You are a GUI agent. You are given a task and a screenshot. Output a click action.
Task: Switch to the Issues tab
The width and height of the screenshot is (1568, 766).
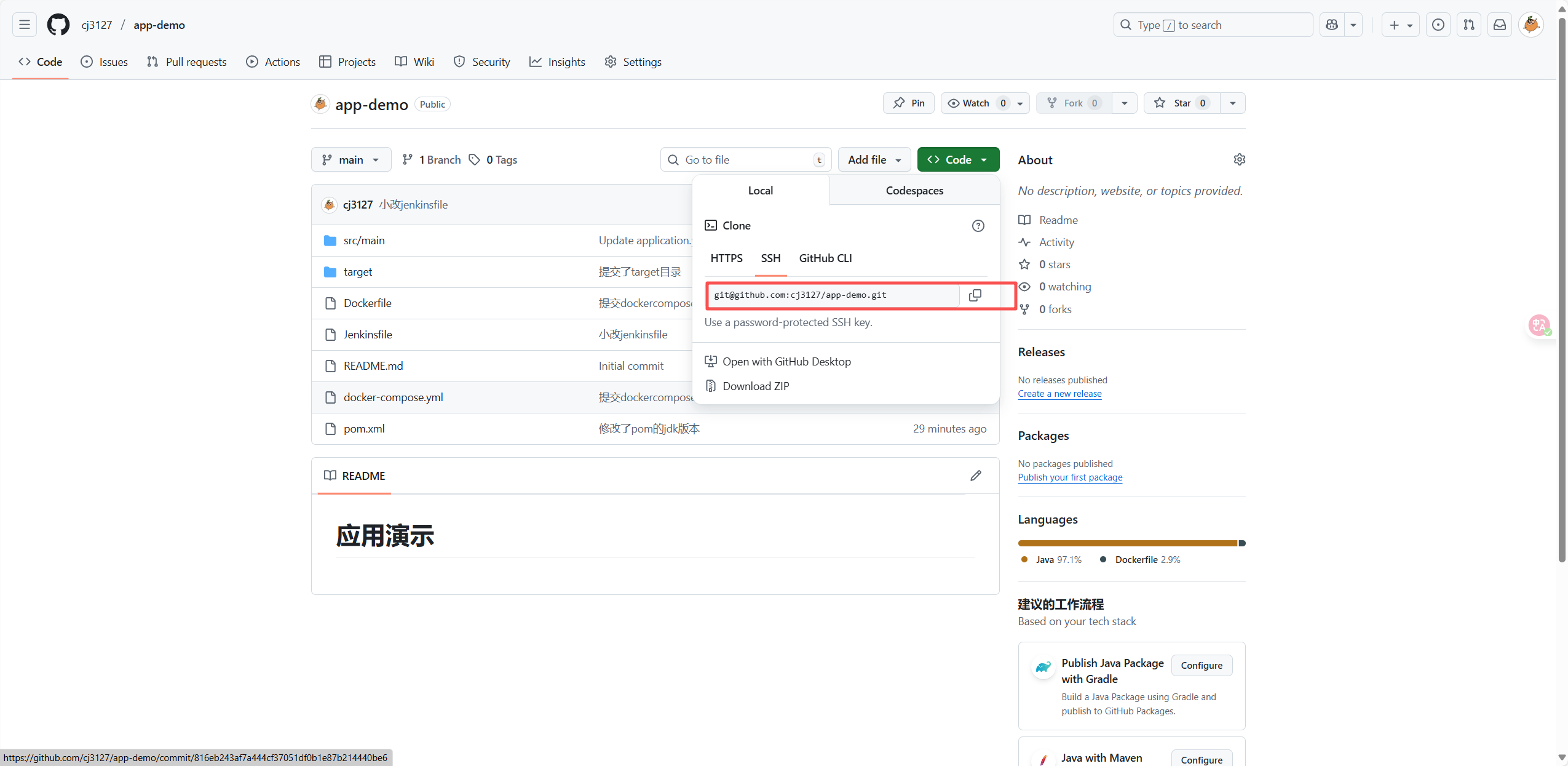tap(105, 62)
